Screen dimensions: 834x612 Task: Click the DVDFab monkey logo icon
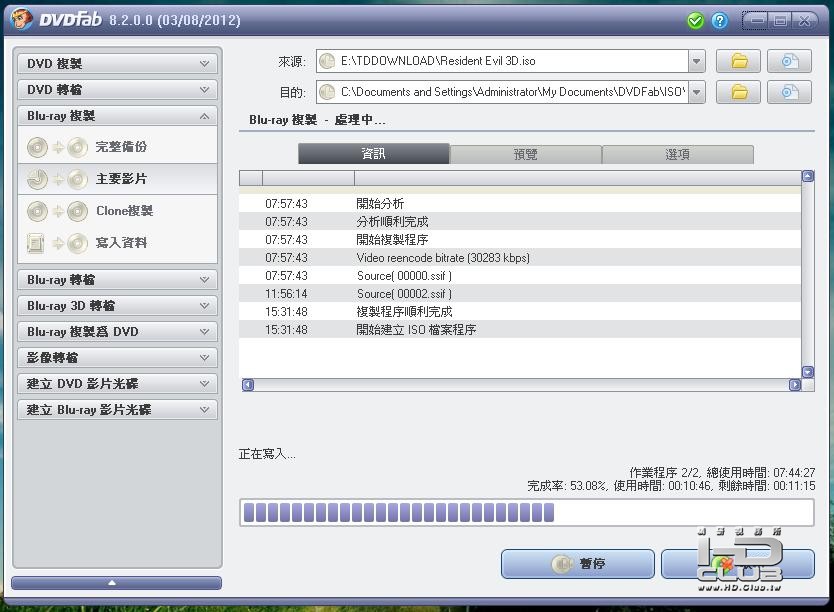[21, 20]
